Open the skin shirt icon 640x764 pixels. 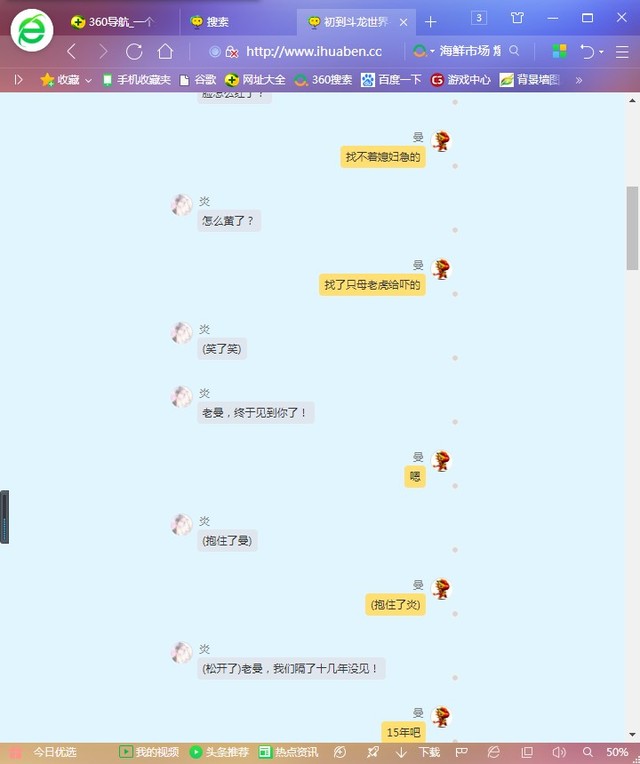pyautogui.click(x=517, y=18)
